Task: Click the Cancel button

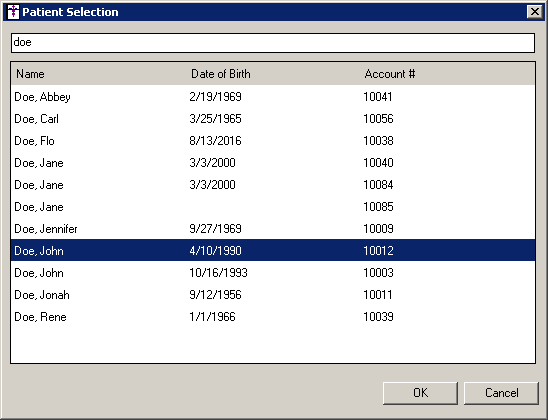Action: pyautogui.click(x=502, y=393)
